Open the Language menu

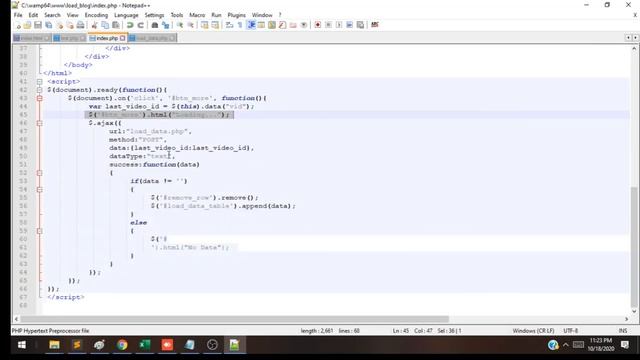[x=126, y=15]
